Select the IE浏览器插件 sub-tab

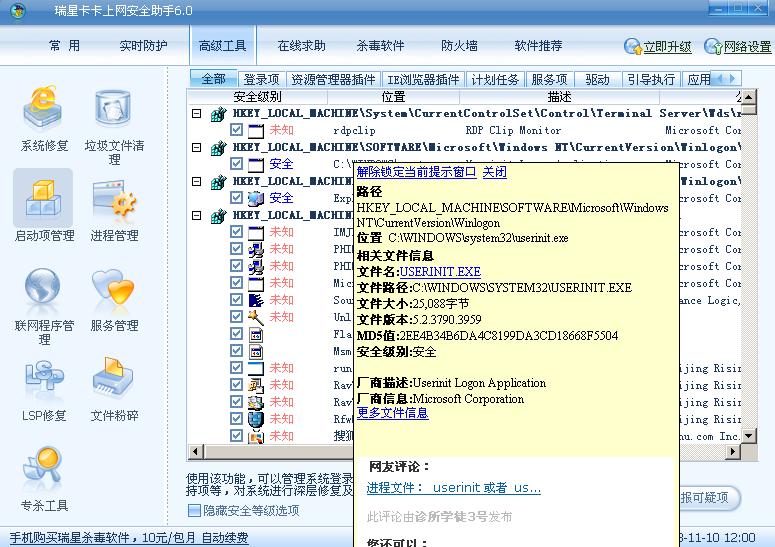pyautogui.click(x=423, y=79)
